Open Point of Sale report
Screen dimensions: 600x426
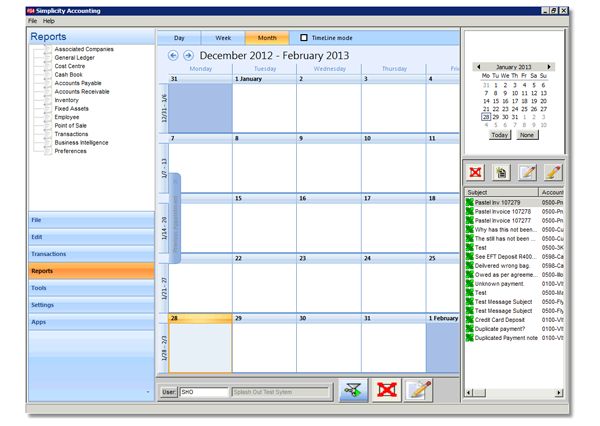tap(70, 126)
